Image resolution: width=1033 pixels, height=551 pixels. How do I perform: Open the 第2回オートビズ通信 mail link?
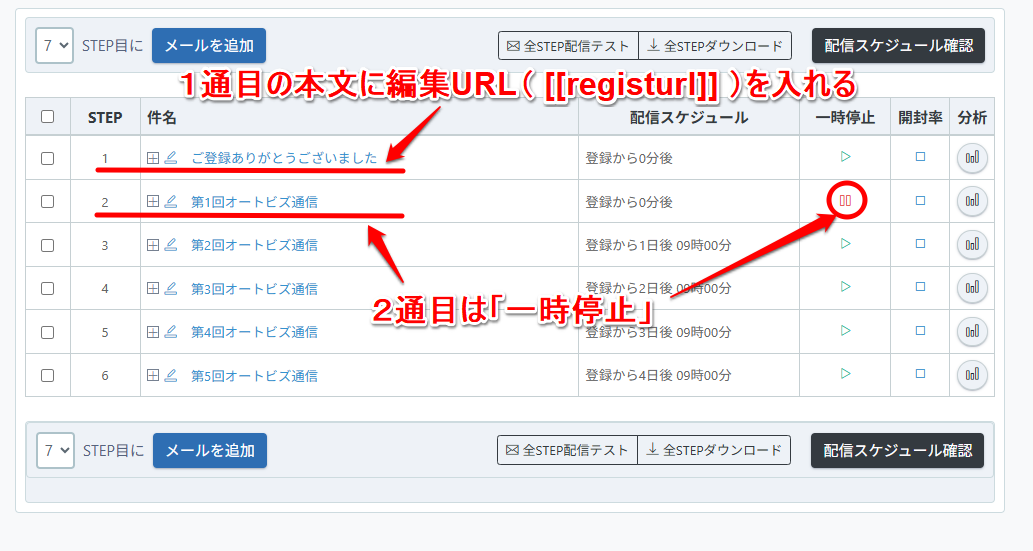coord(254,245)
